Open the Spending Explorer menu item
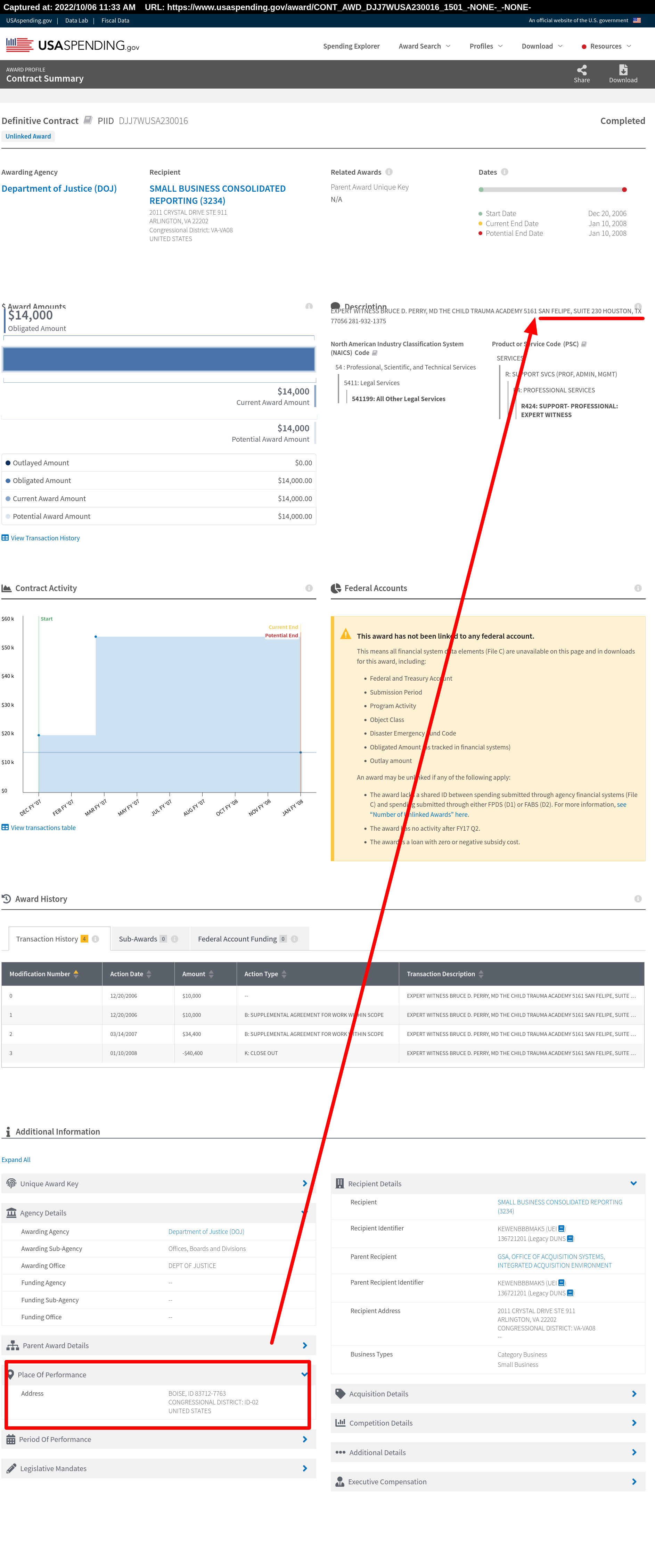655x1568 pixels. pos(351,46)
